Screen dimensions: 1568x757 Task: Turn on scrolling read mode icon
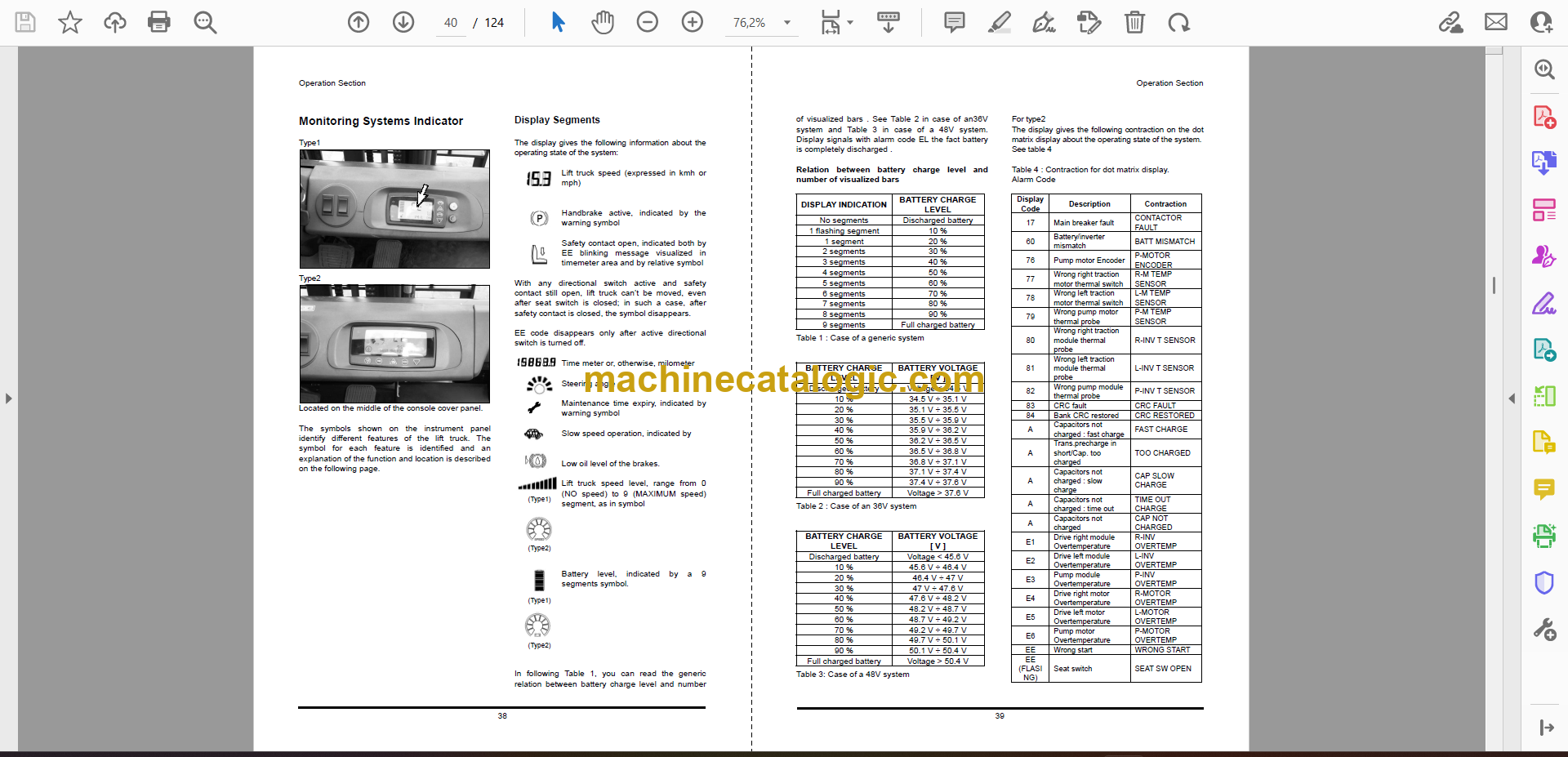(889, 22)
